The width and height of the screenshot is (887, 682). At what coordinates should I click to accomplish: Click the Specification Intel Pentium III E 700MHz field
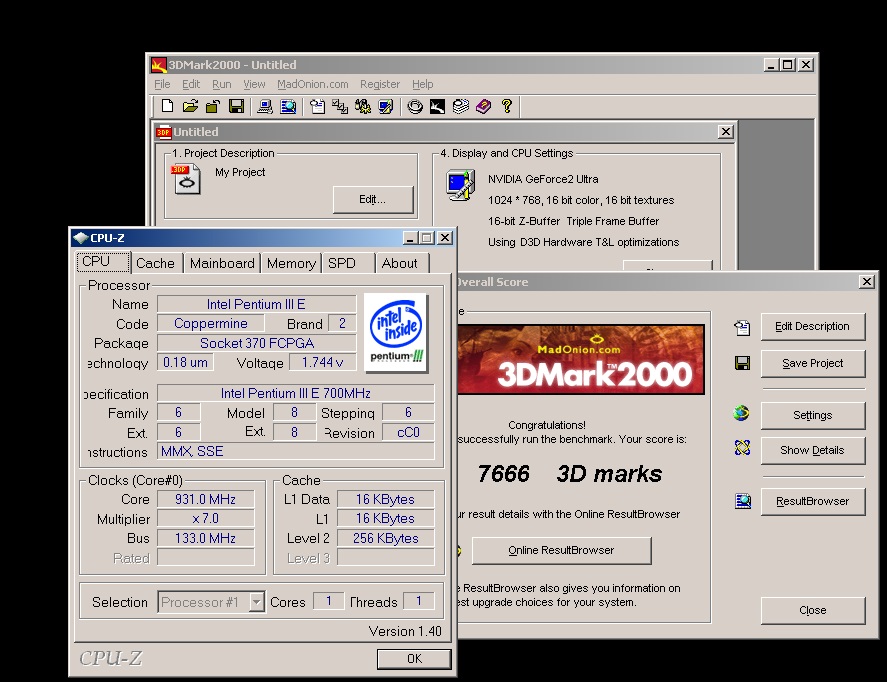(x=295, y=393)
